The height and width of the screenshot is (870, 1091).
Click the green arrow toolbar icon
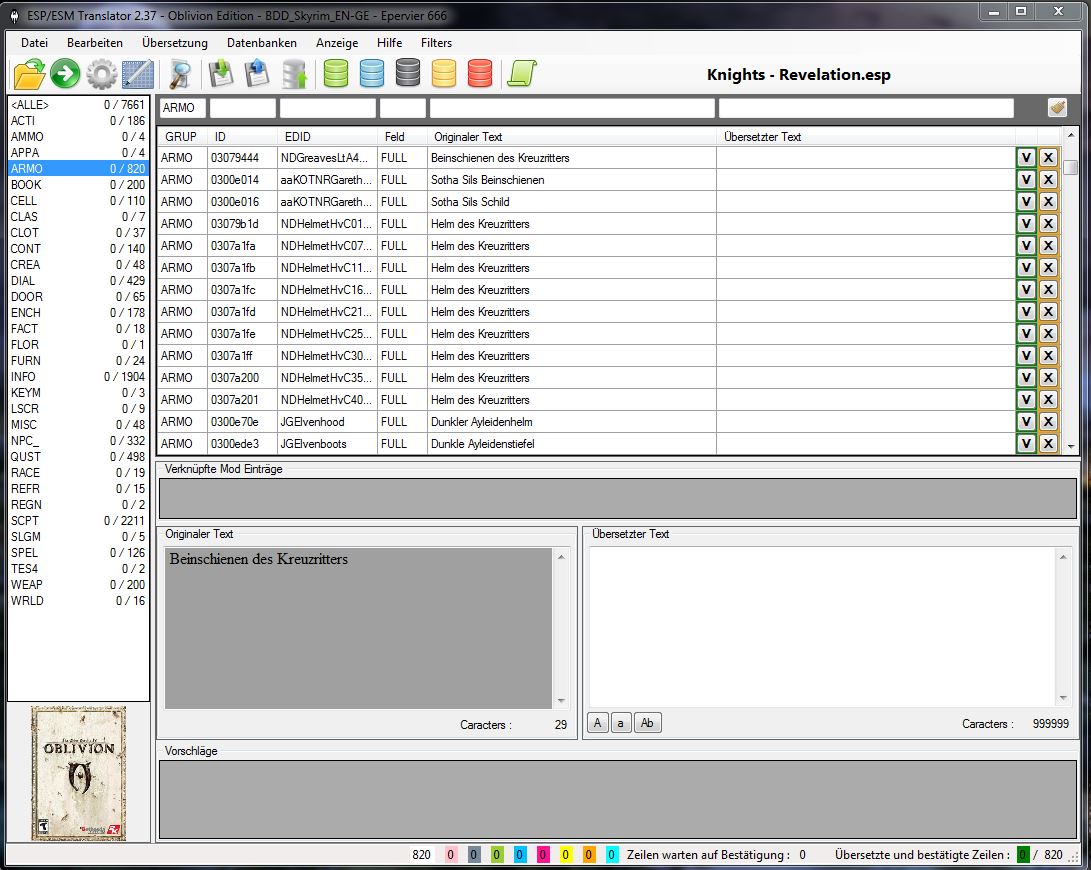pos(65,73)
